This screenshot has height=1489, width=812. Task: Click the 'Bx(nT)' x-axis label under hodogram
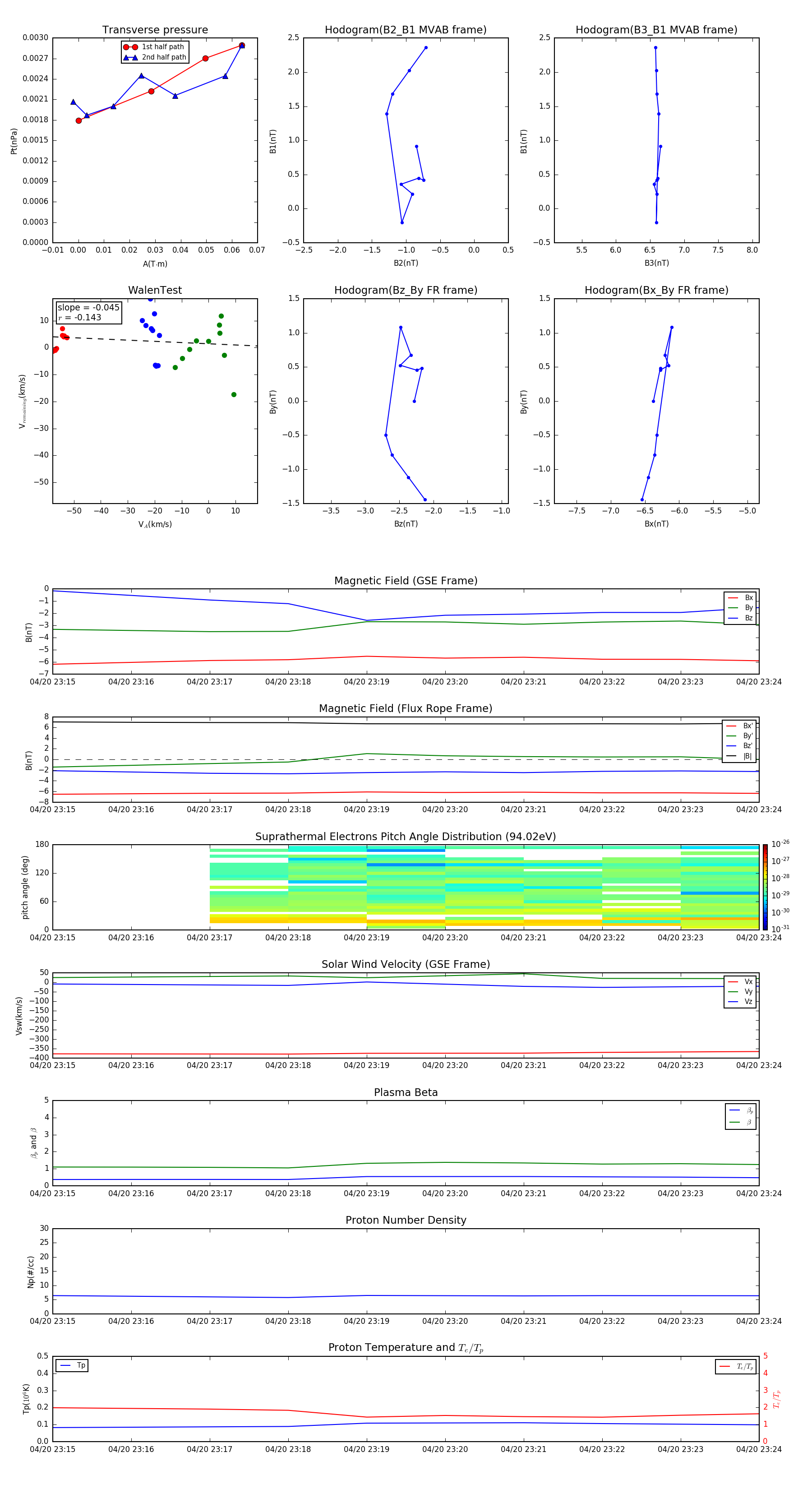[656, 524]
